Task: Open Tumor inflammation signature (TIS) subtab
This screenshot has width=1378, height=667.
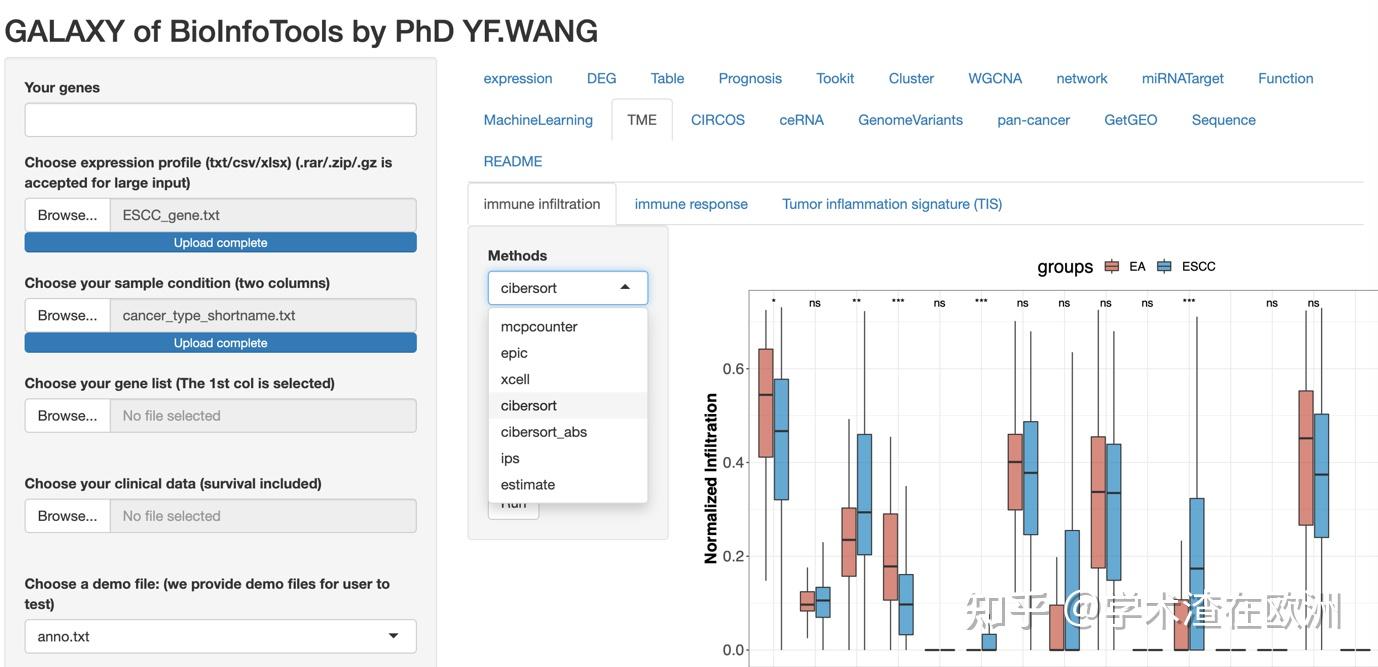Action: pyautogui.click(x=892, y=204)
